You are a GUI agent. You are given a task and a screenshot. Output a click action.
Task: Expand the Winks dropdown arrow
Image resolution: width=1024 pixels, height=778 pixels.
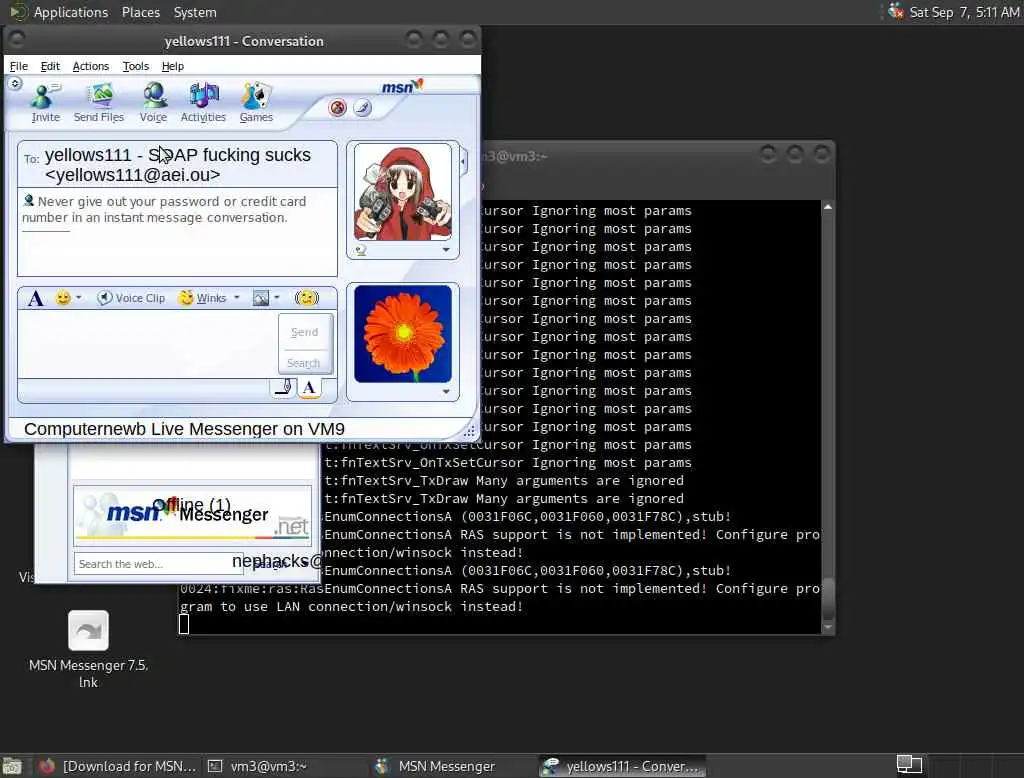click(x=236, y=298)
